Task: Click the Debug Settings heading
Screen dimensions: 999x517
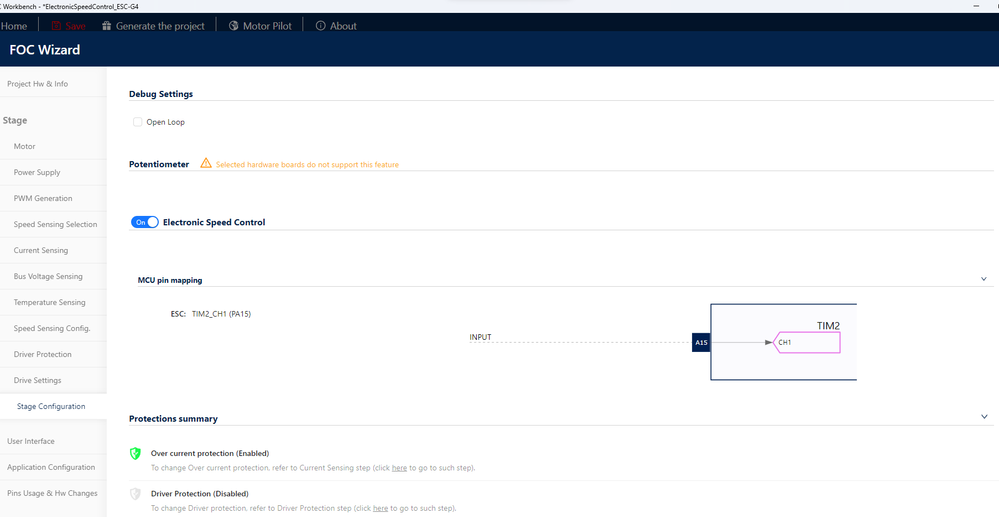Action: point(161,94)
